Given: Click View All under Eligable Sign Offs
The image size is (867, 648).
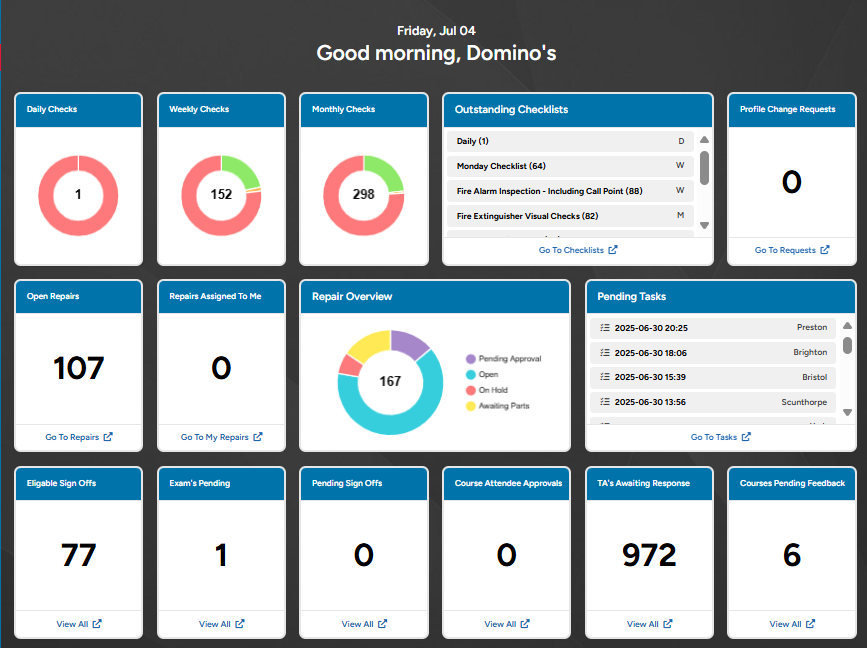Looking at the screenshot, I should 79,624.
